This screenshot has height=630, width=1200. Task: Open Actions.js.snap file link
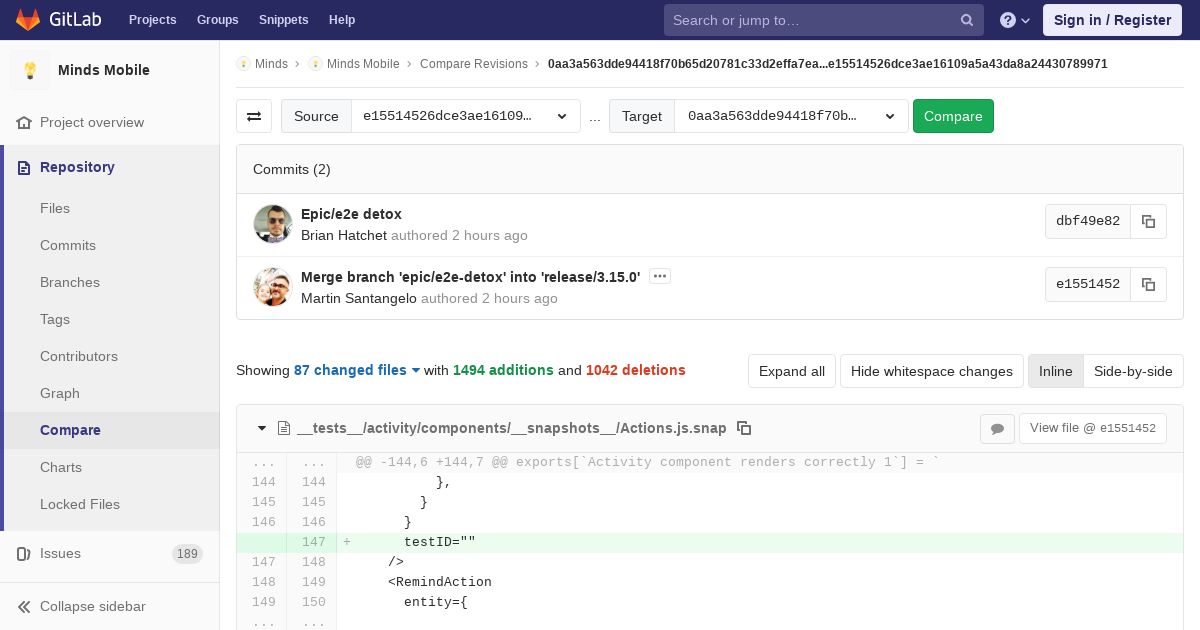pyautogui.click(x=512, y=428)
